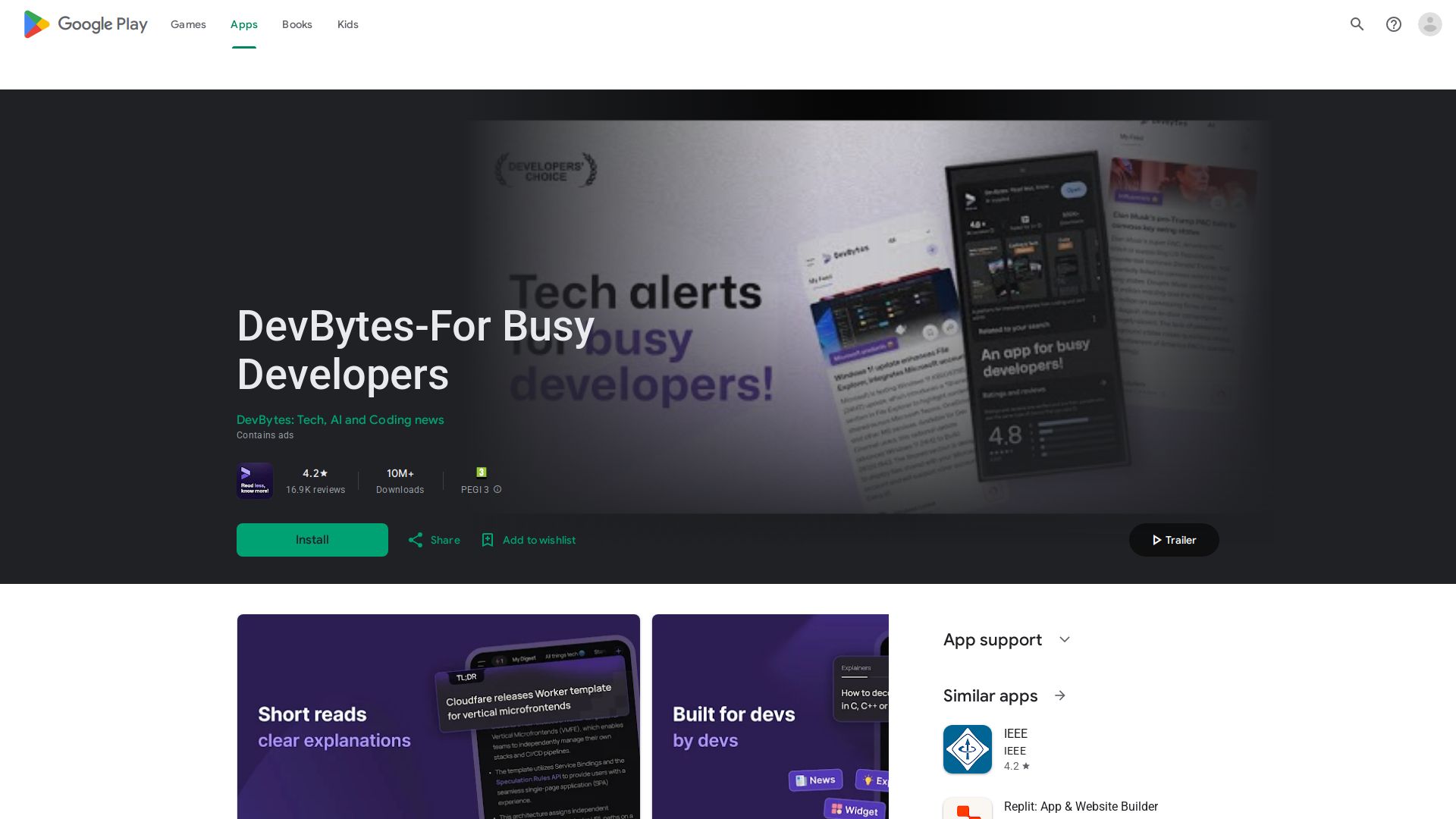Open search on Google Play

1357,24
